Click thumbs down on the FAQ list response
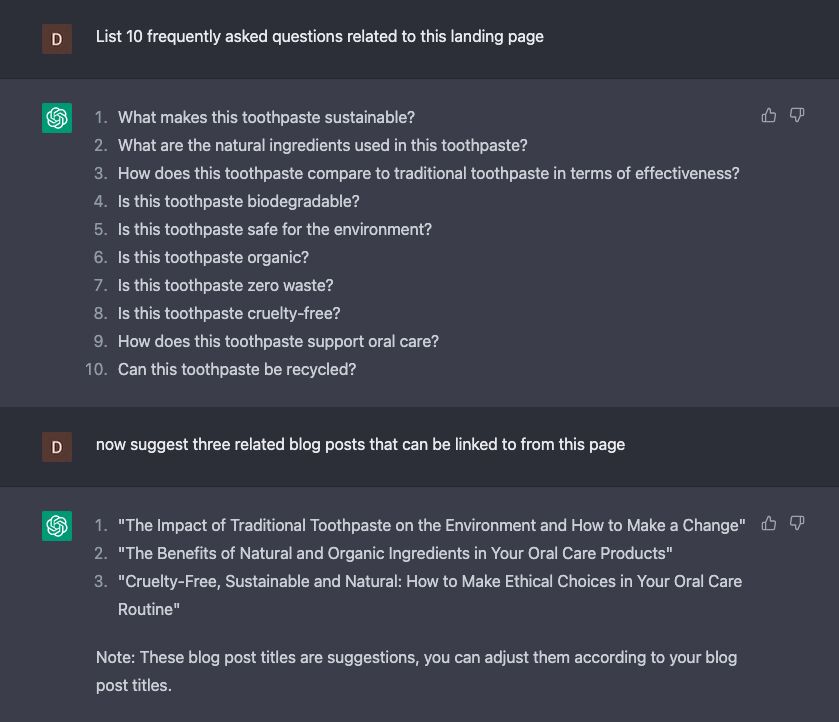 point(797,115)
